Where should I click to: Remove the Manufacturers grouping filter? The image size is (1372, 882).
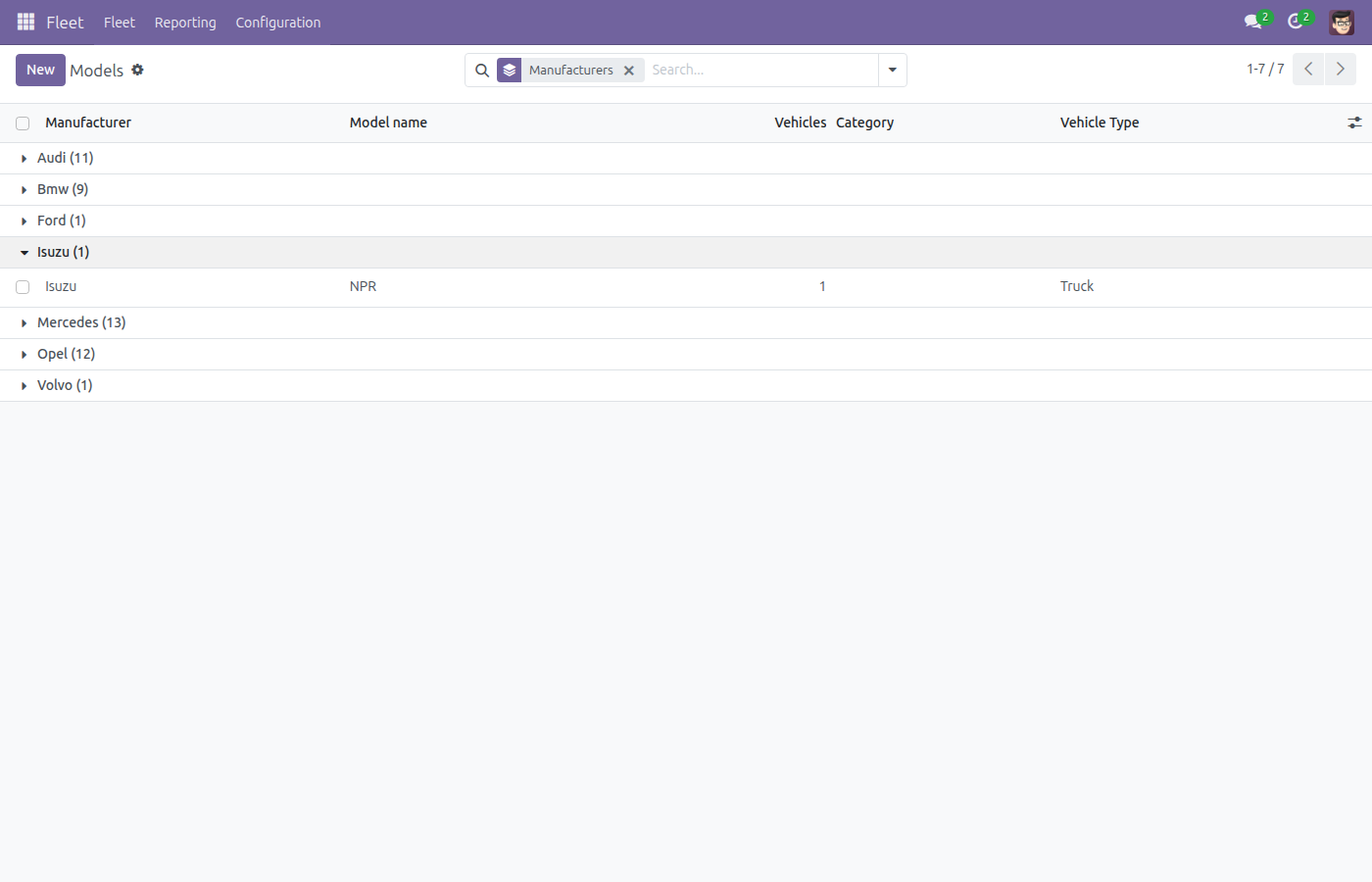click(x=629, y=71)
